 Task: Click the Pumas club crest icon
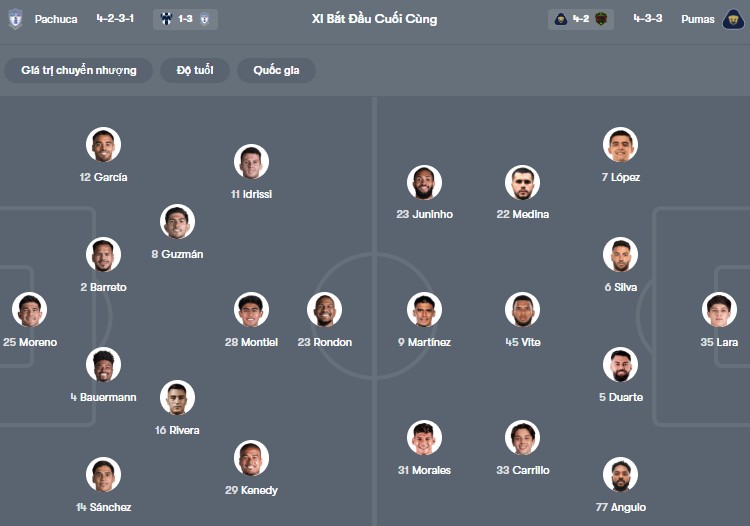click(x=732, y=19)
